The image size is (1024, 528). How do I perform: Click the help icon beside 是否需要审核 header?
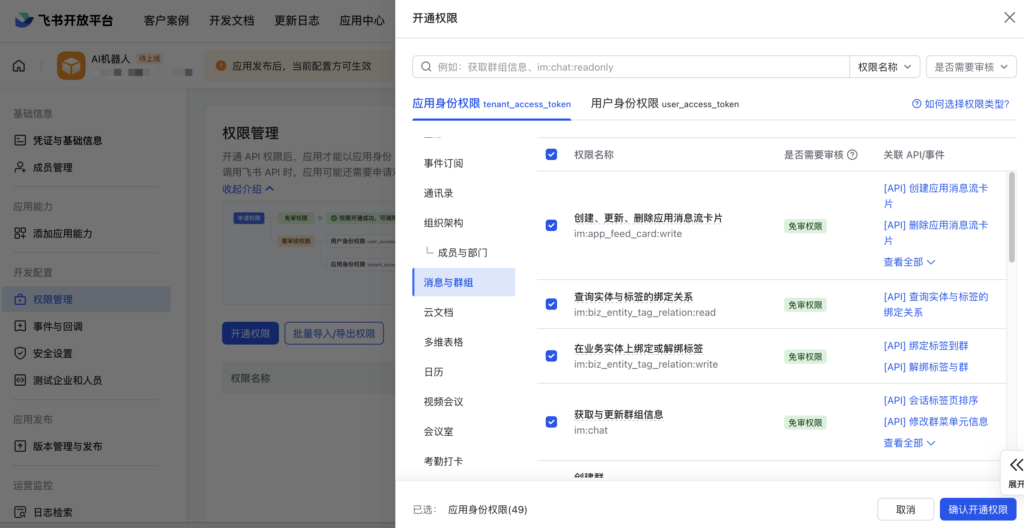tap(852, 155)
